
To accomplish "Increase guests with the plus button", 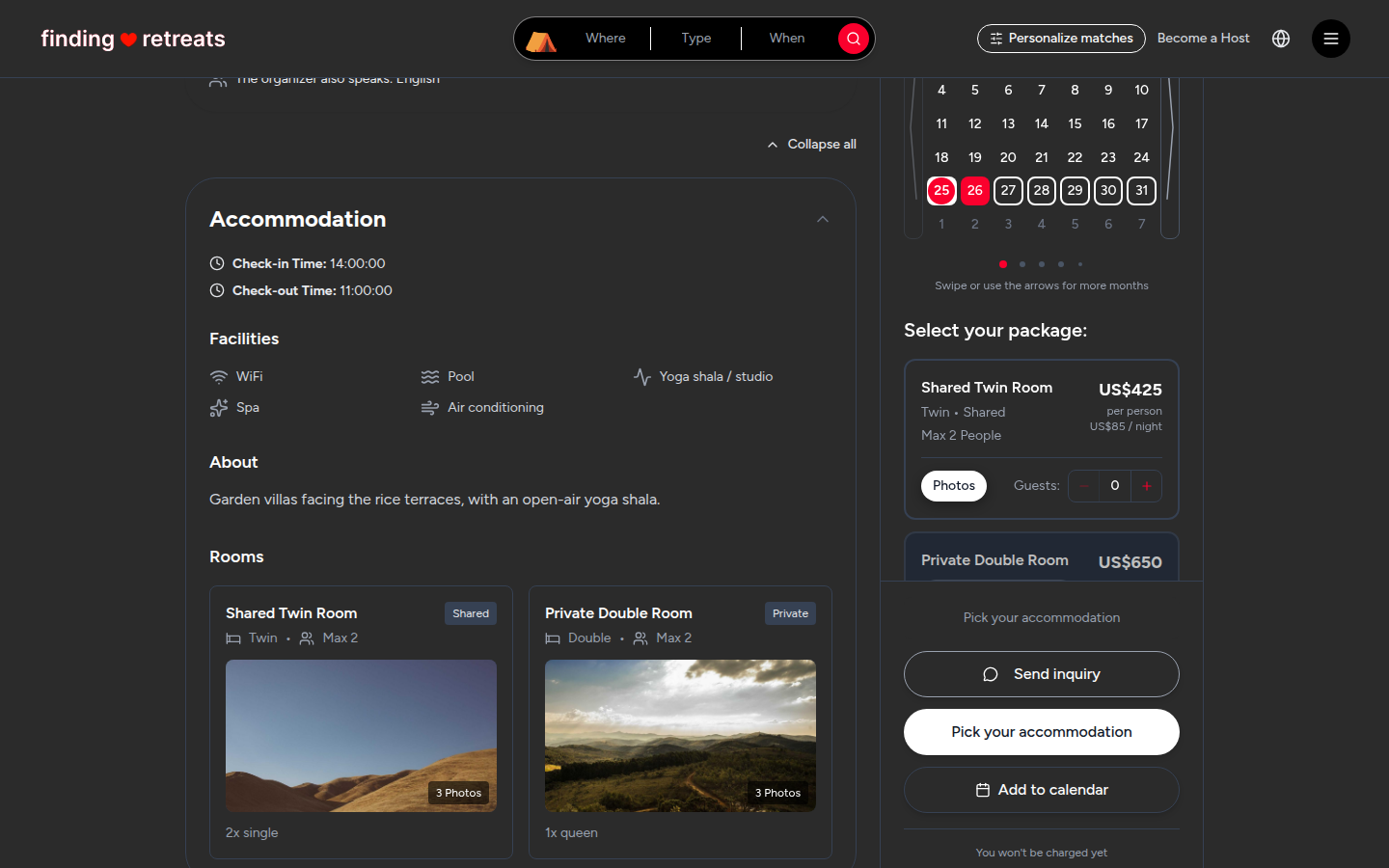I will click(1147, 486).
